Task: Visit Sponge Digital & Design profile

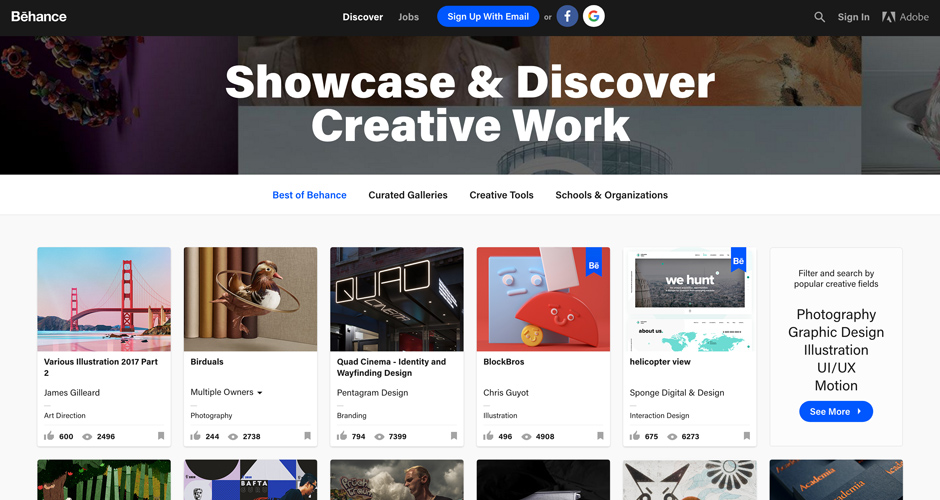Action: point(677,393)
